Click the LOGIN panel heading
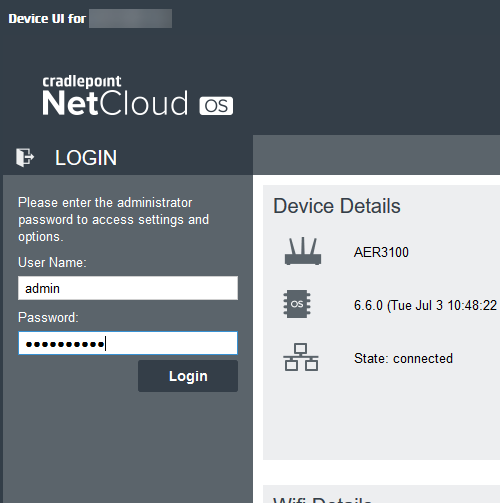500x503 pixels. [x=86, y=158]
